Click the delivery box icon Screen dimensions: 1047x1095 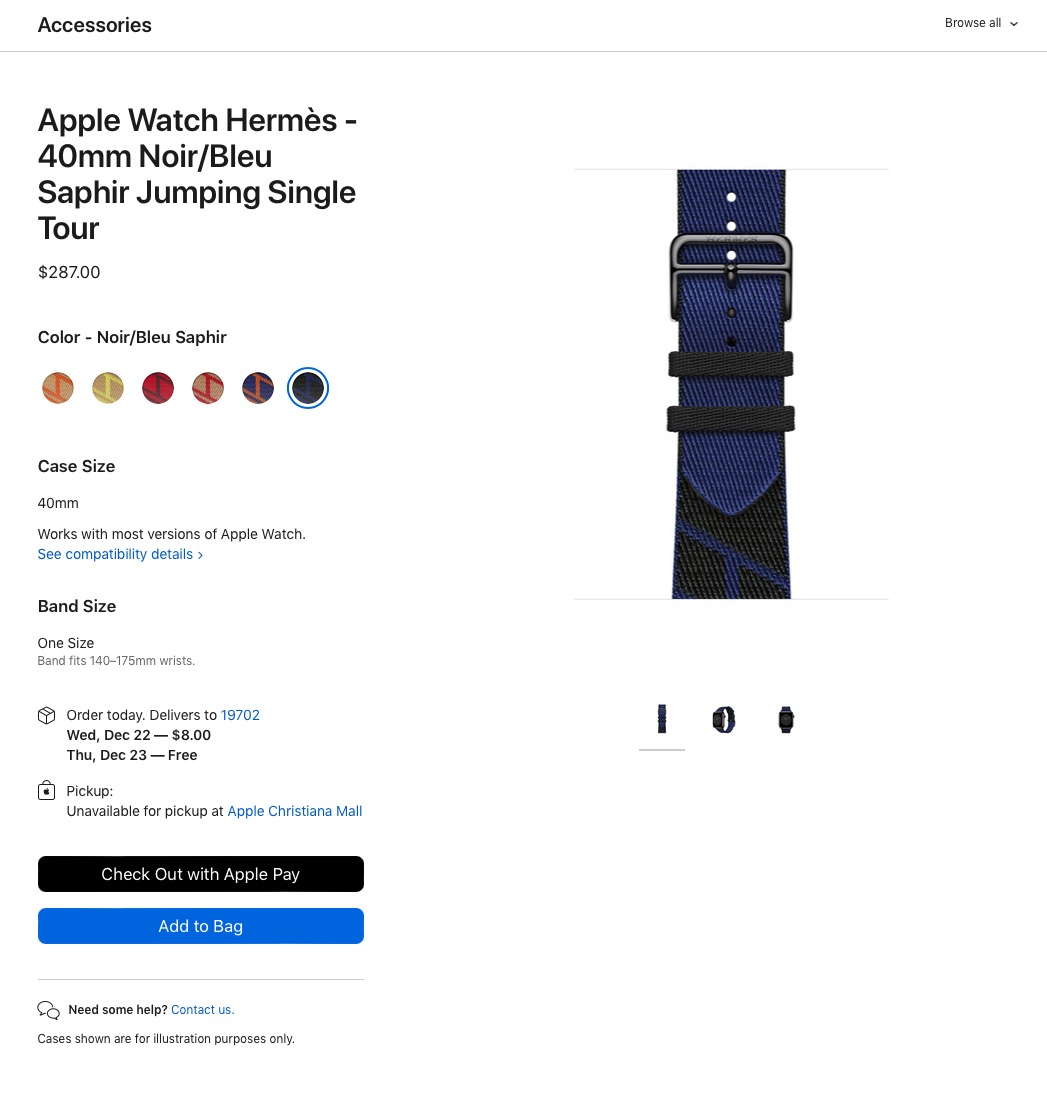tap(46, 716)
